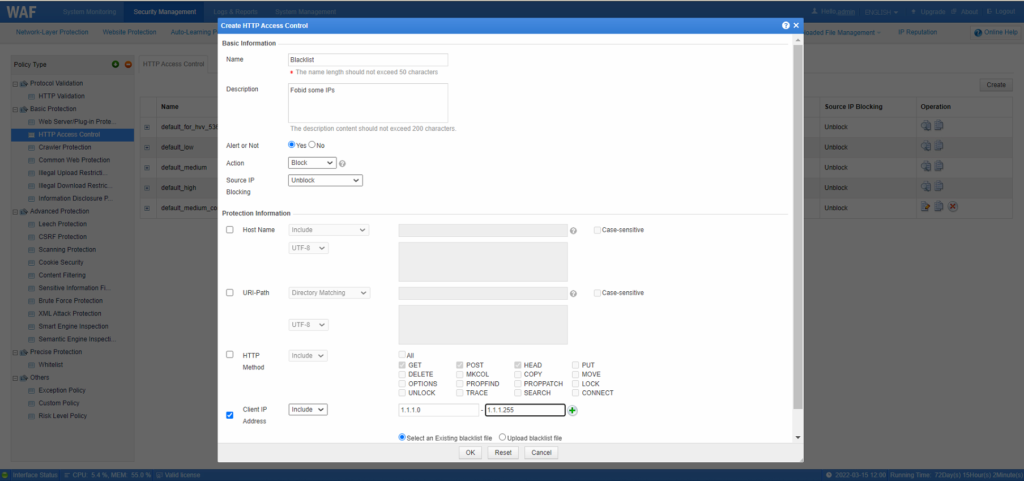Open the dialog's help question-mark icon

[x=786, y=25]
